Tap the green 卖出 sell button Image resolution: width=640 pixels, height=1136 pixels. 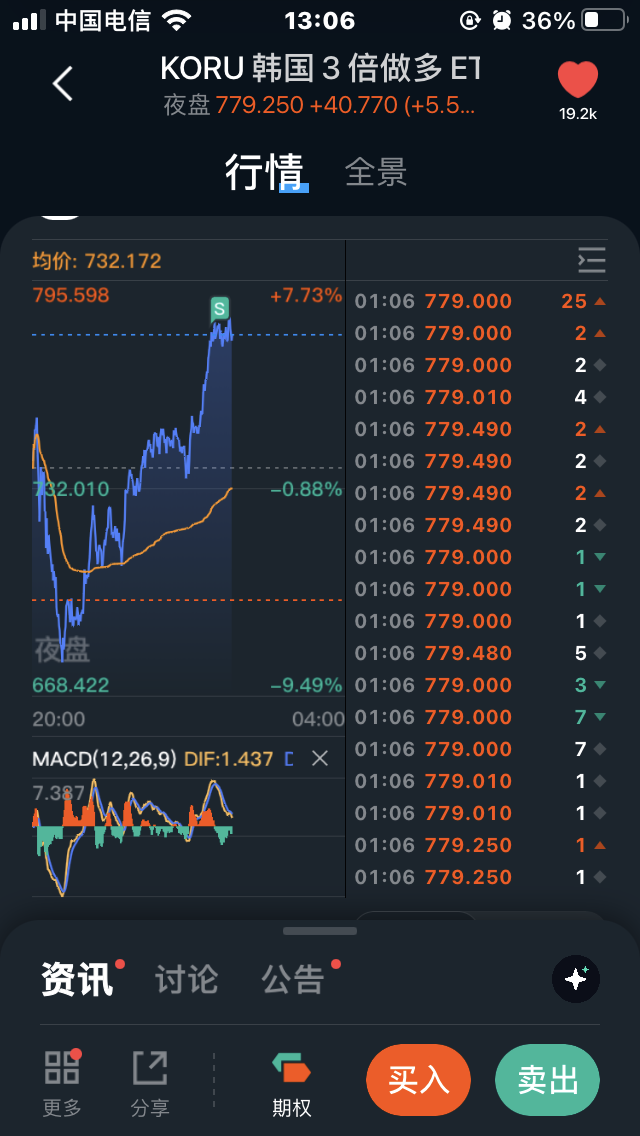[547, 1080]
